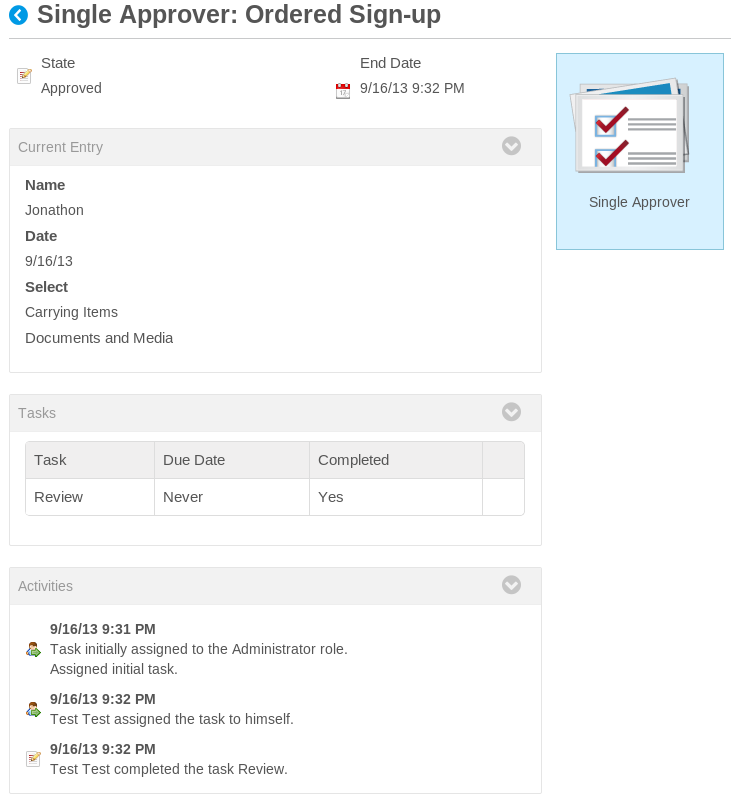Collapse the Current Entry panel chevron
Screen dimensions: 731x800
(x=511, y=146)
